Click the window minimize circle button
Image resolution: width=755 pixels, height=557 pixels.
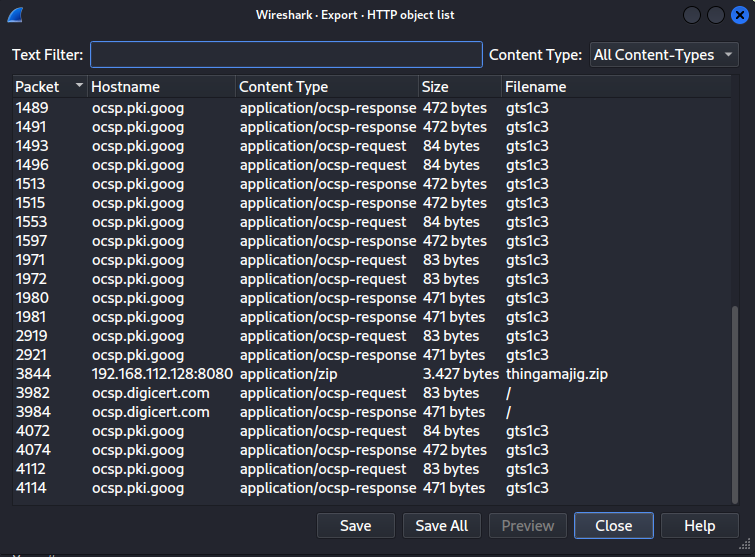[x=692, y=15]
